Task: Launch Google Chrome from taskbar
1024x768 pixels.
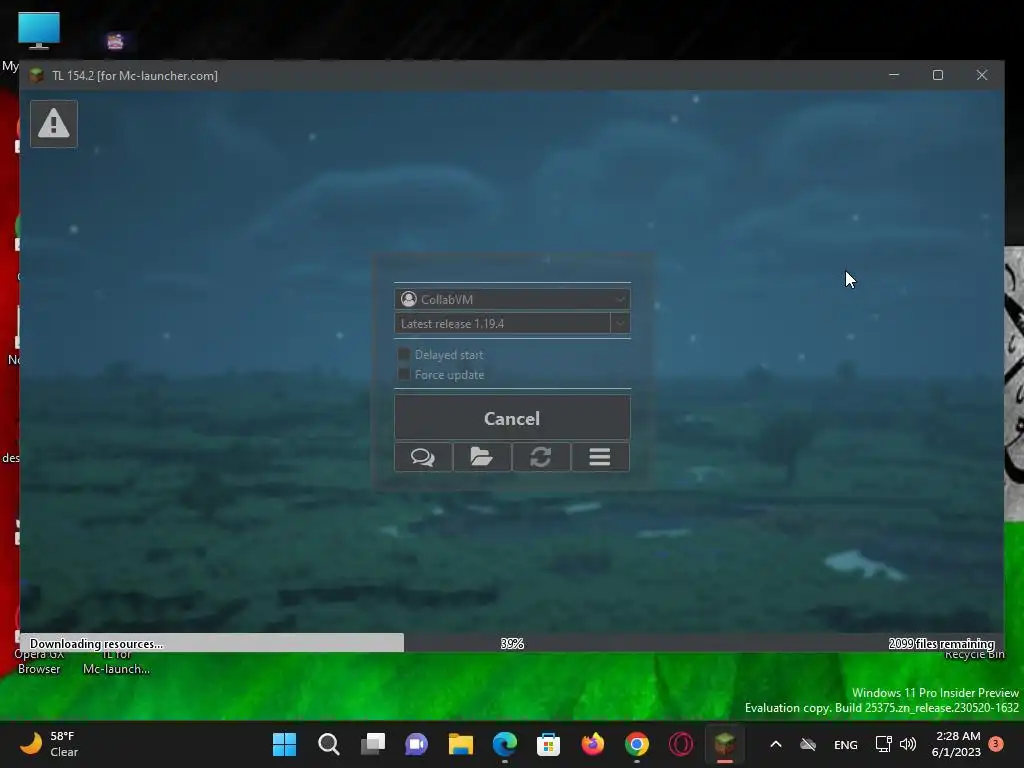Action: click(637, 744)
